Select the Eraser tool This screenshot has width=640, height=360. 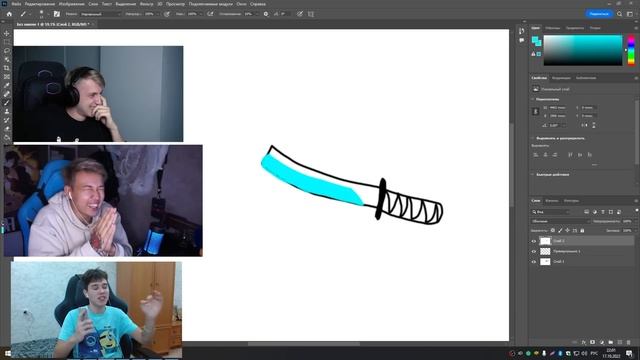(7, 129)
